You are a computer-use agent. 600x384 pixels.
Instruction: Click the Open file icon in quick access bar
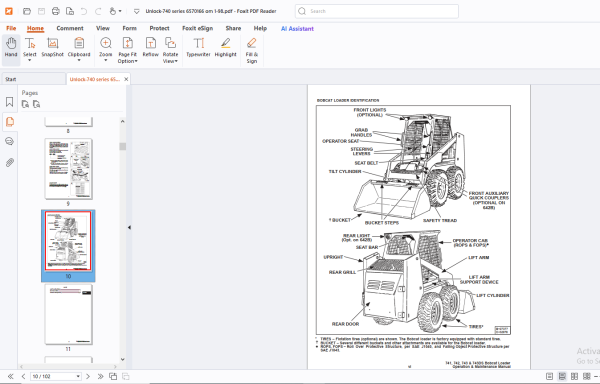point(27,11)
